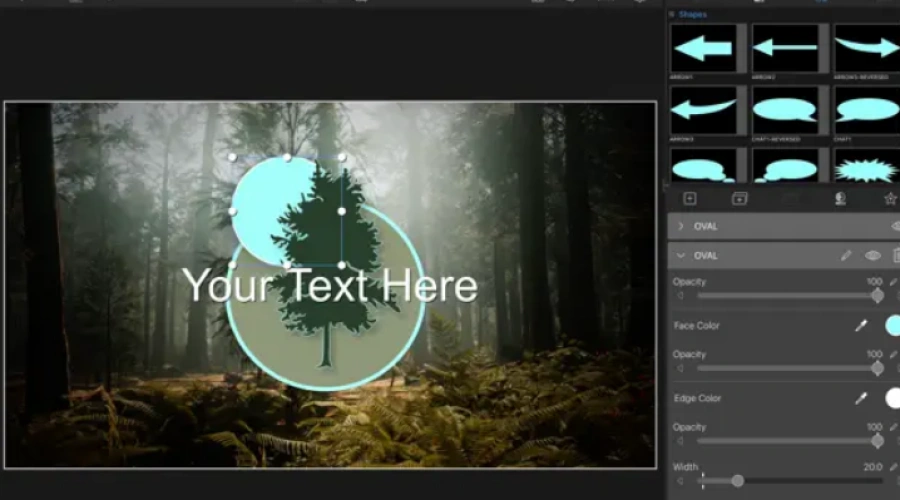This screenshot has height=500, width=900.
Task: Click the add layer group icon
Action: pyautogui.click(x=739, y=199)
